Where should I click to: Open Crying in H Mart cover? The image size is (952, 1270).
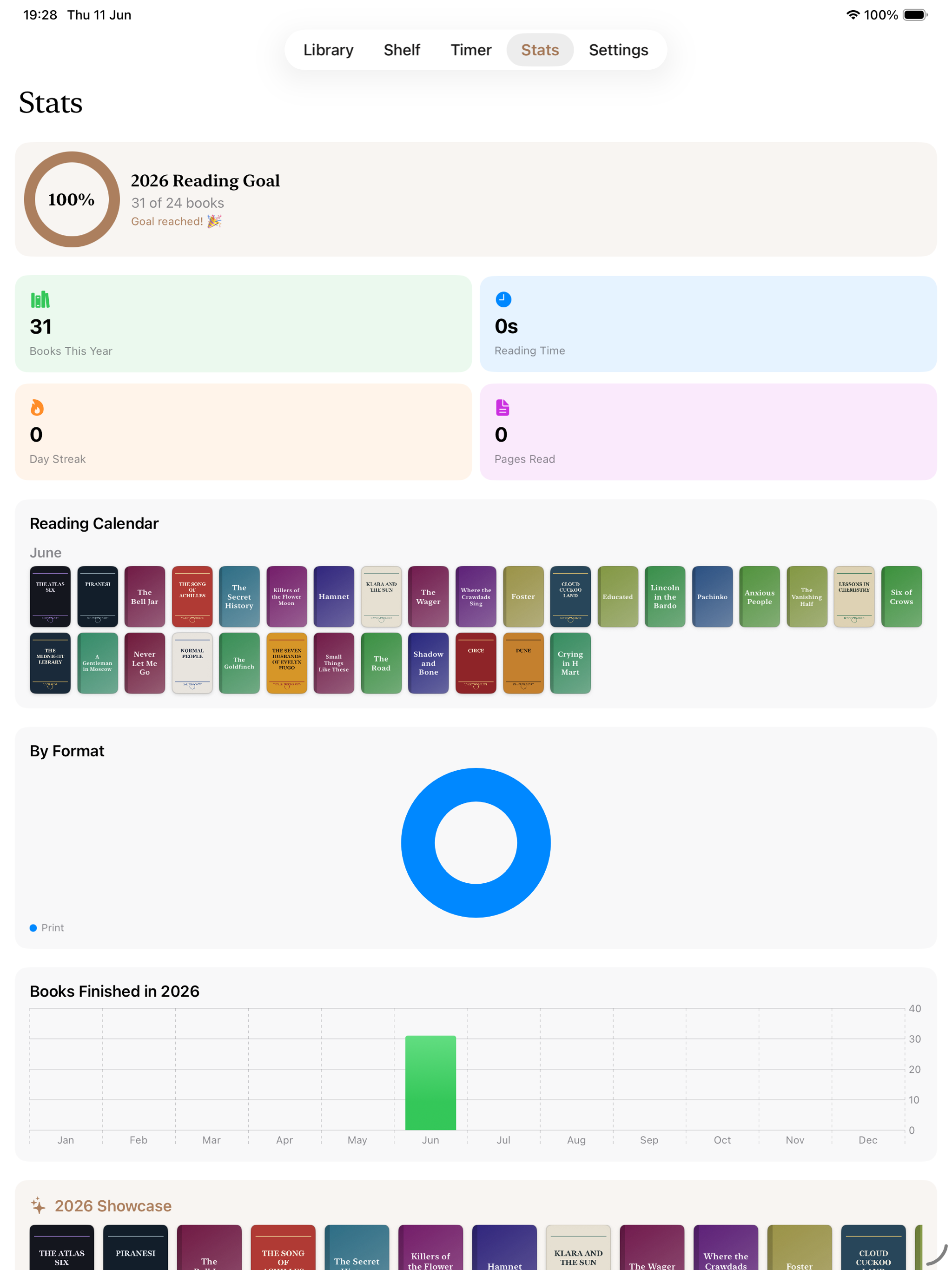click(570, 663)
